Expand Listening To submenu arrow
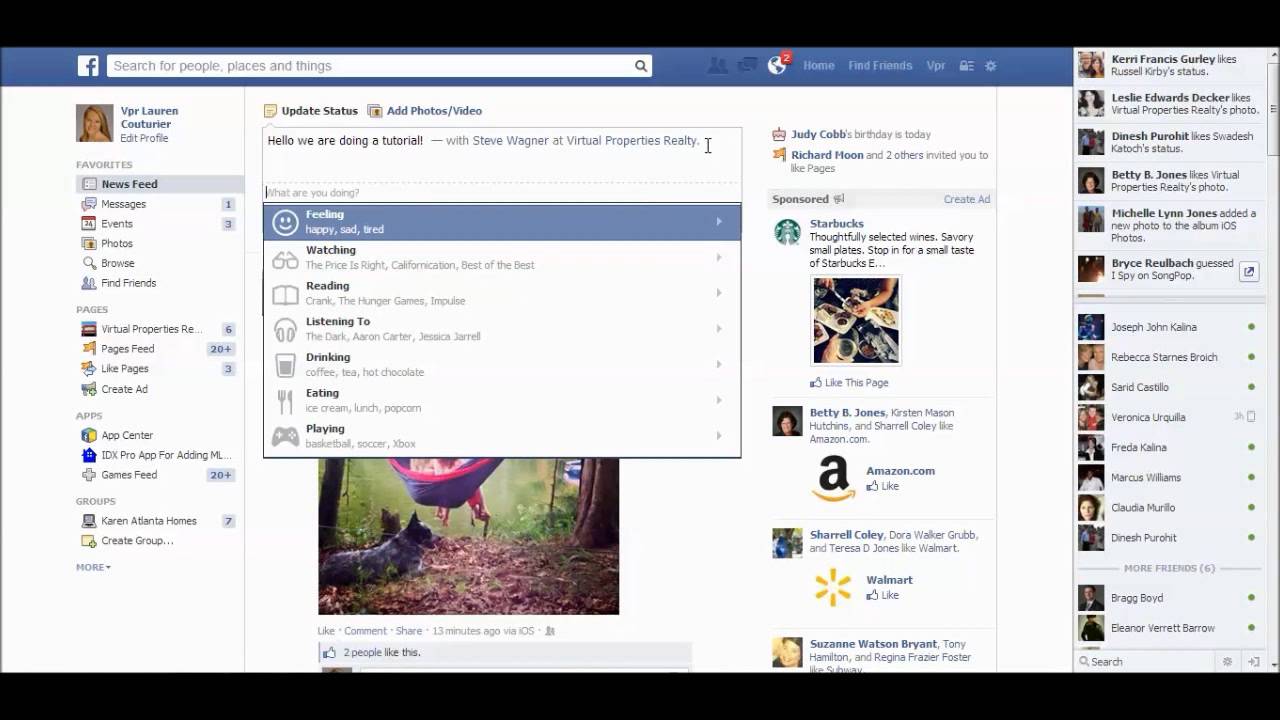 718,329
